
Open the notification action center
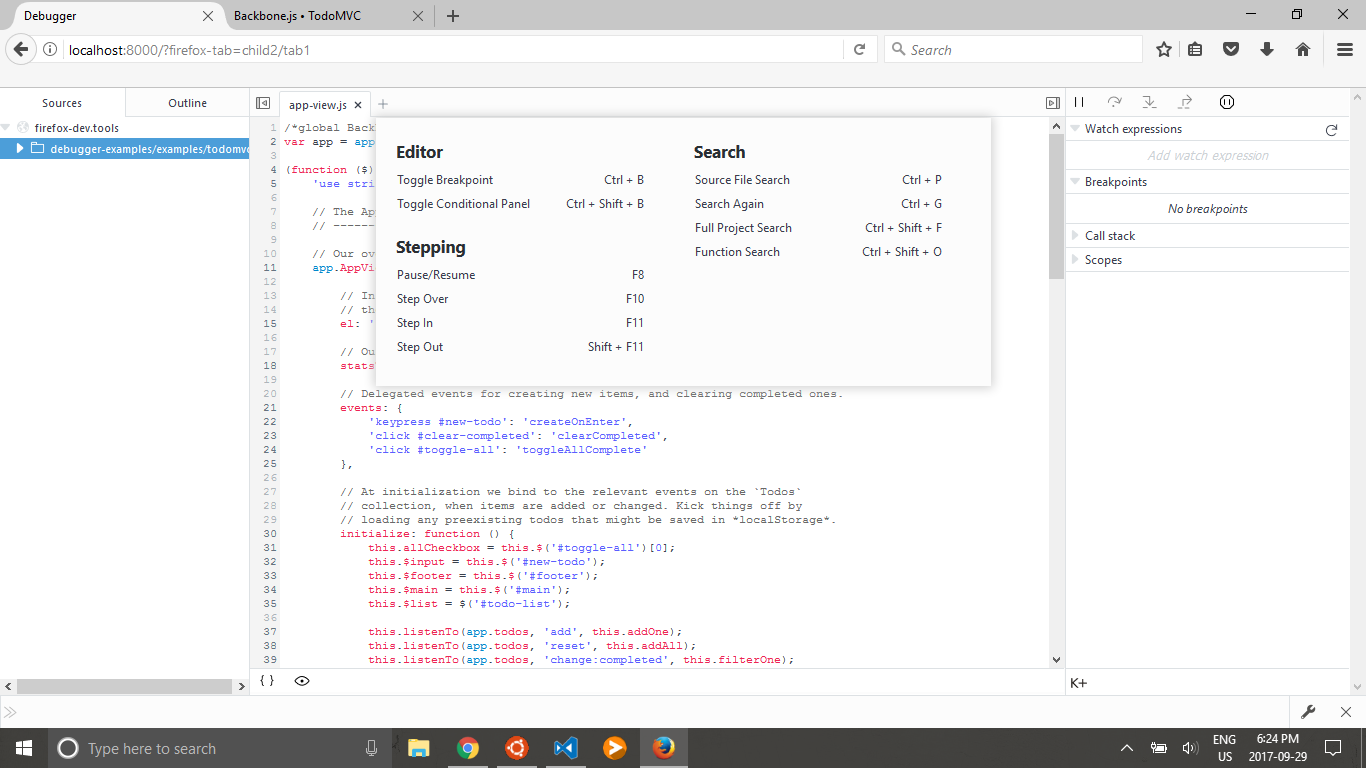coord(1333,748)
